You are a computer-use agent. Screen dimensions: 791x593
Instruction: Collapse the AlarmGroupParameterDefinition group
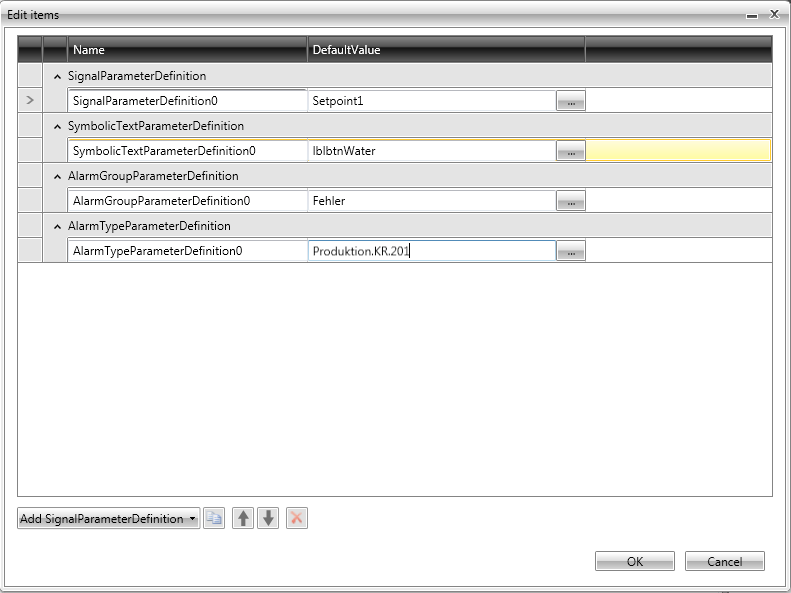57,176
